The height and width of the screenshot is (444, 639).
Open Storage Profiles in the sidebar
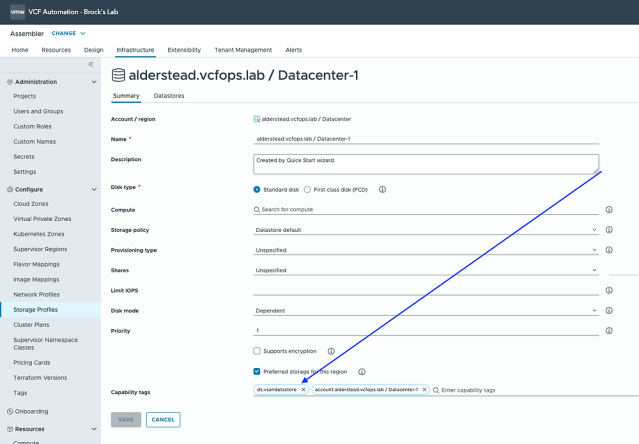tap(35, 310)
